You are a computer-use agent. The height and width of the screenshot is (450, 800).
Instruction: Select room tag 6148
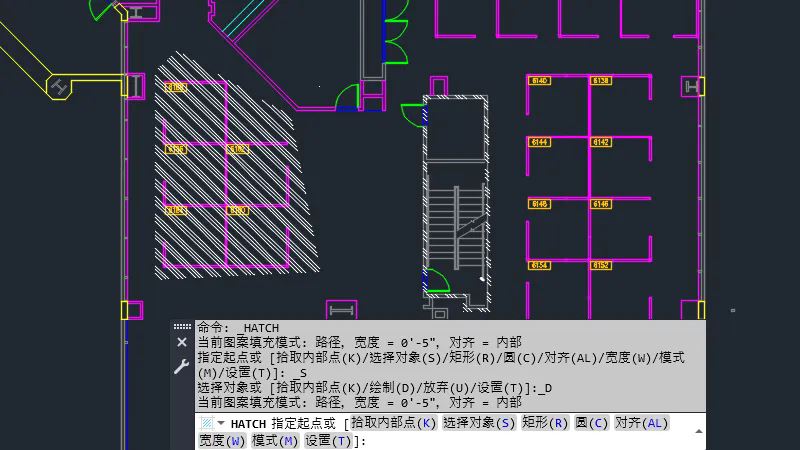539,204
